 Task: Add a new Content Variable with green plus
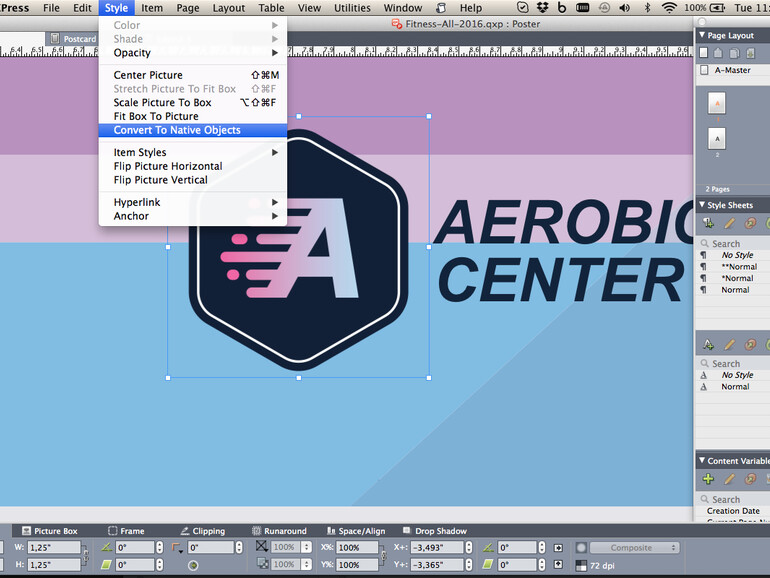pos(708,479)
